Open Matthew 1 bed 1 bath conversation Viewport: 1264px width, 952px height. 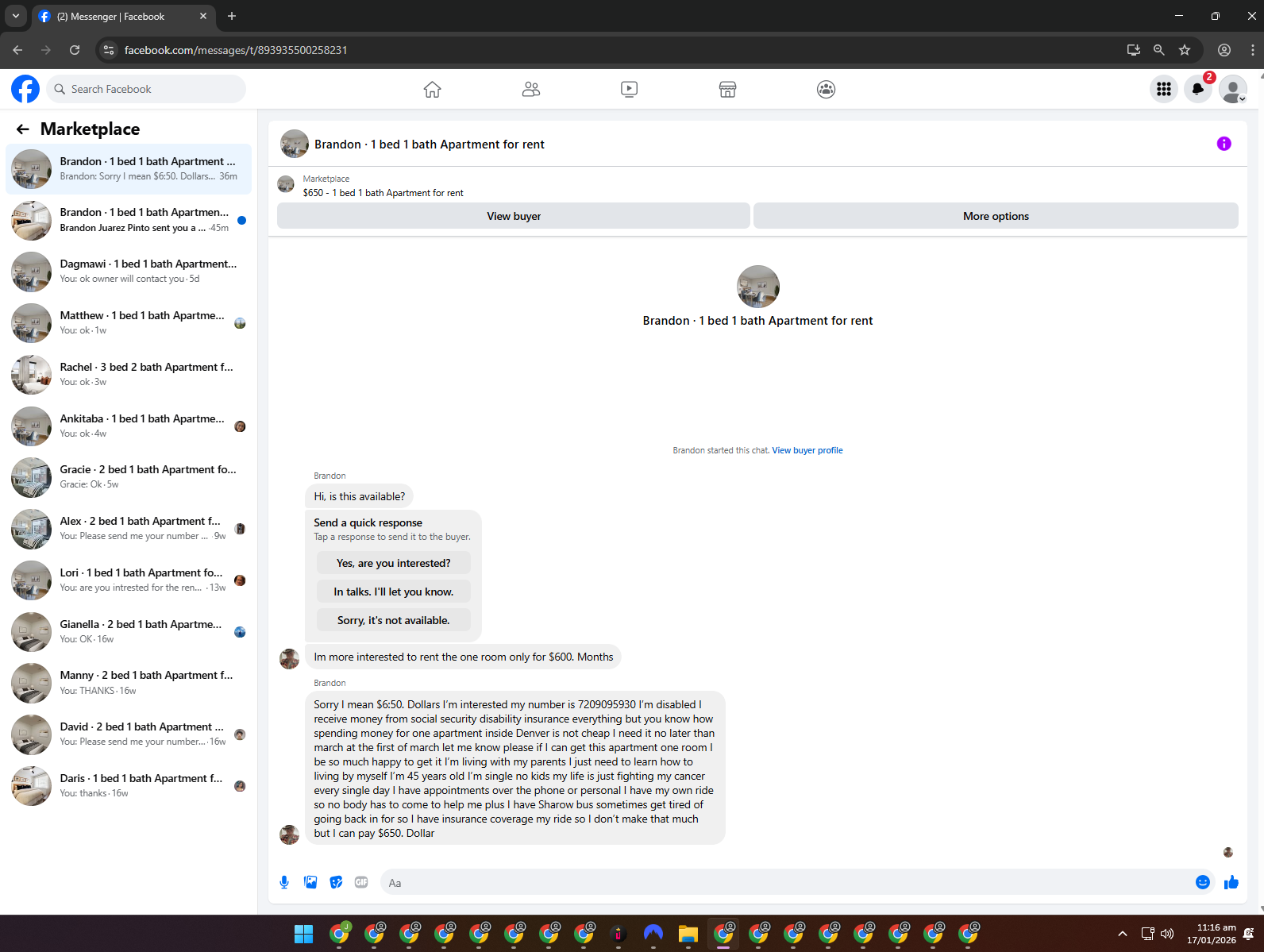[x=129, y=323]
